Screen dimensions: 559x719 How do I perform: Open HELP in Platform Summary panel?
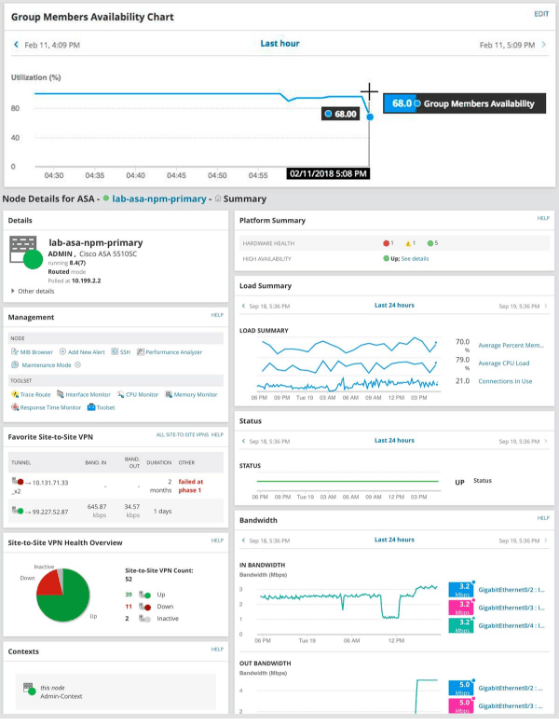pyautogui.click(x=543, y=218)
